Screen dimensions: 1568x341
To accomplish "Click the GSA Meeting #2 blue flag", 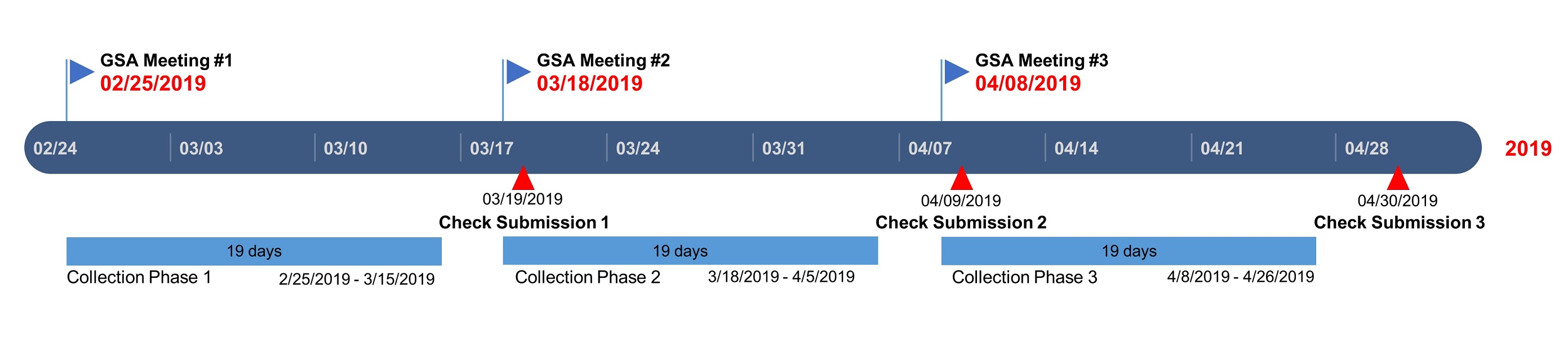I will coord(517,72).
